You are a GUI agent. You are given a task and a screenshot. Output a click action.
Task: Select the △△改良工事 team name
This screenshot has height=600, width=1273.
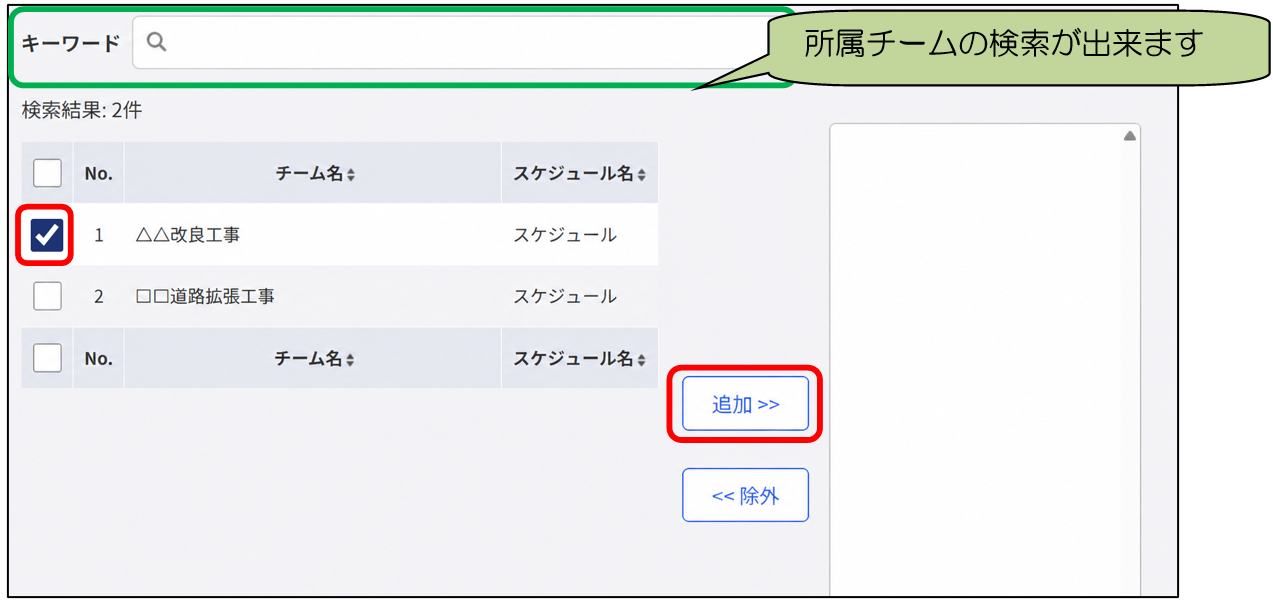coord(187,236)
